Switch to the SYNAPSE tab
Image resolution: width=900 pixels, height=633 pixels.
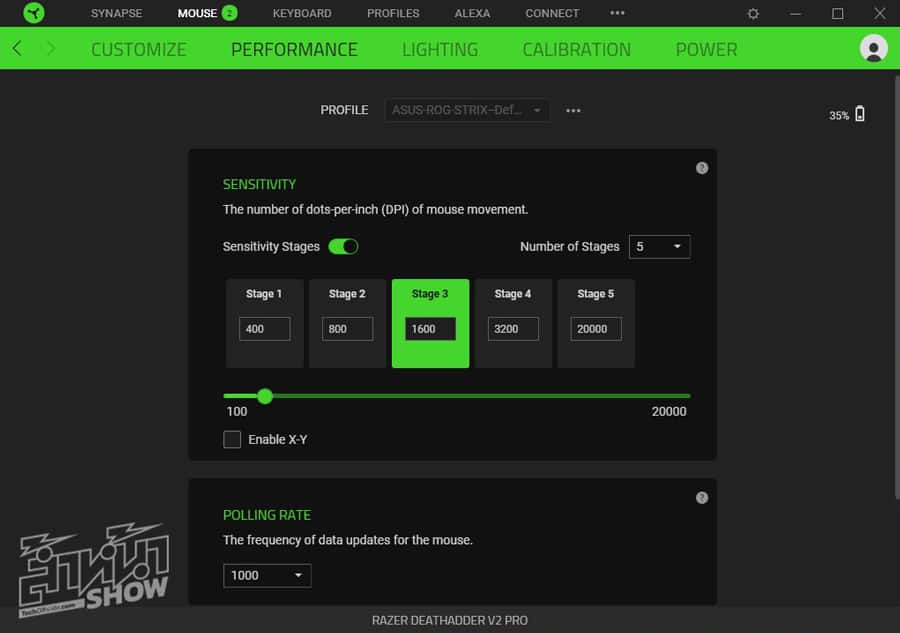coord(117,13)
